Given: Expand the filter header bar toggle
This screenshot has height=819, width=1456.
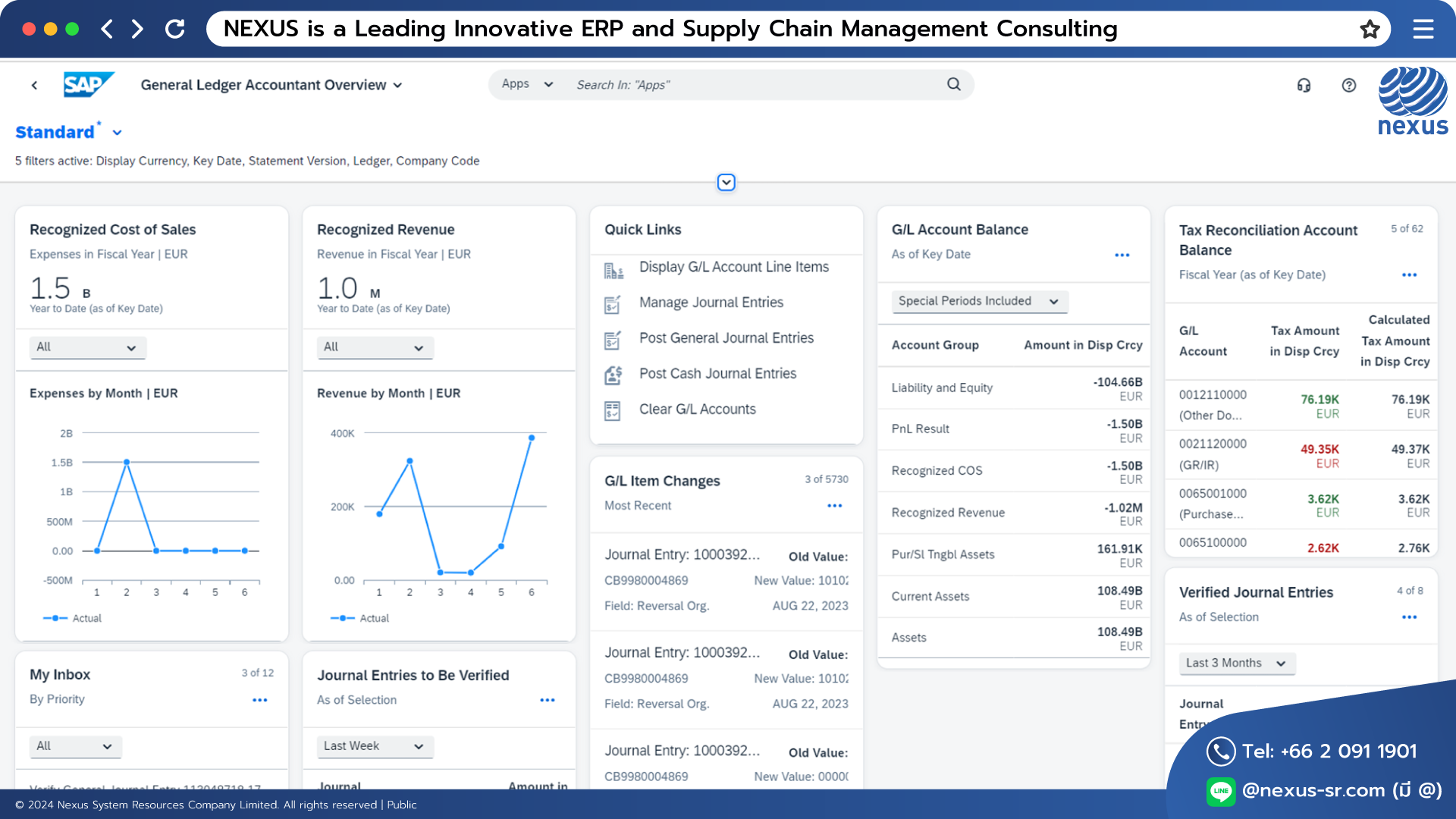Looking at the screenshot, I should click(726, 183).
